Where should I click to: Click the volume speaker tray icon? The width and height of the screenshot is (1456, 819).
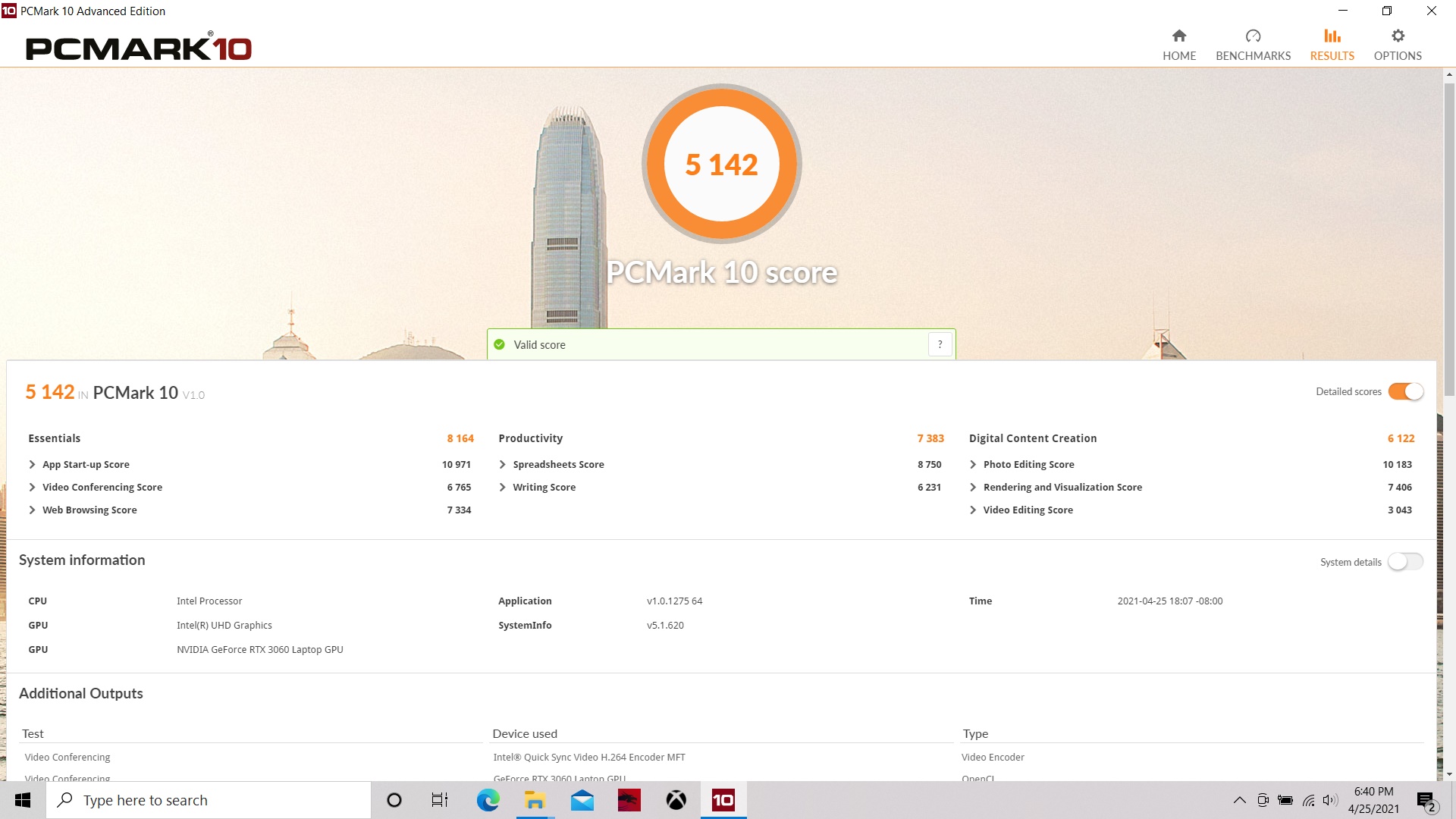pos(1330,800)
